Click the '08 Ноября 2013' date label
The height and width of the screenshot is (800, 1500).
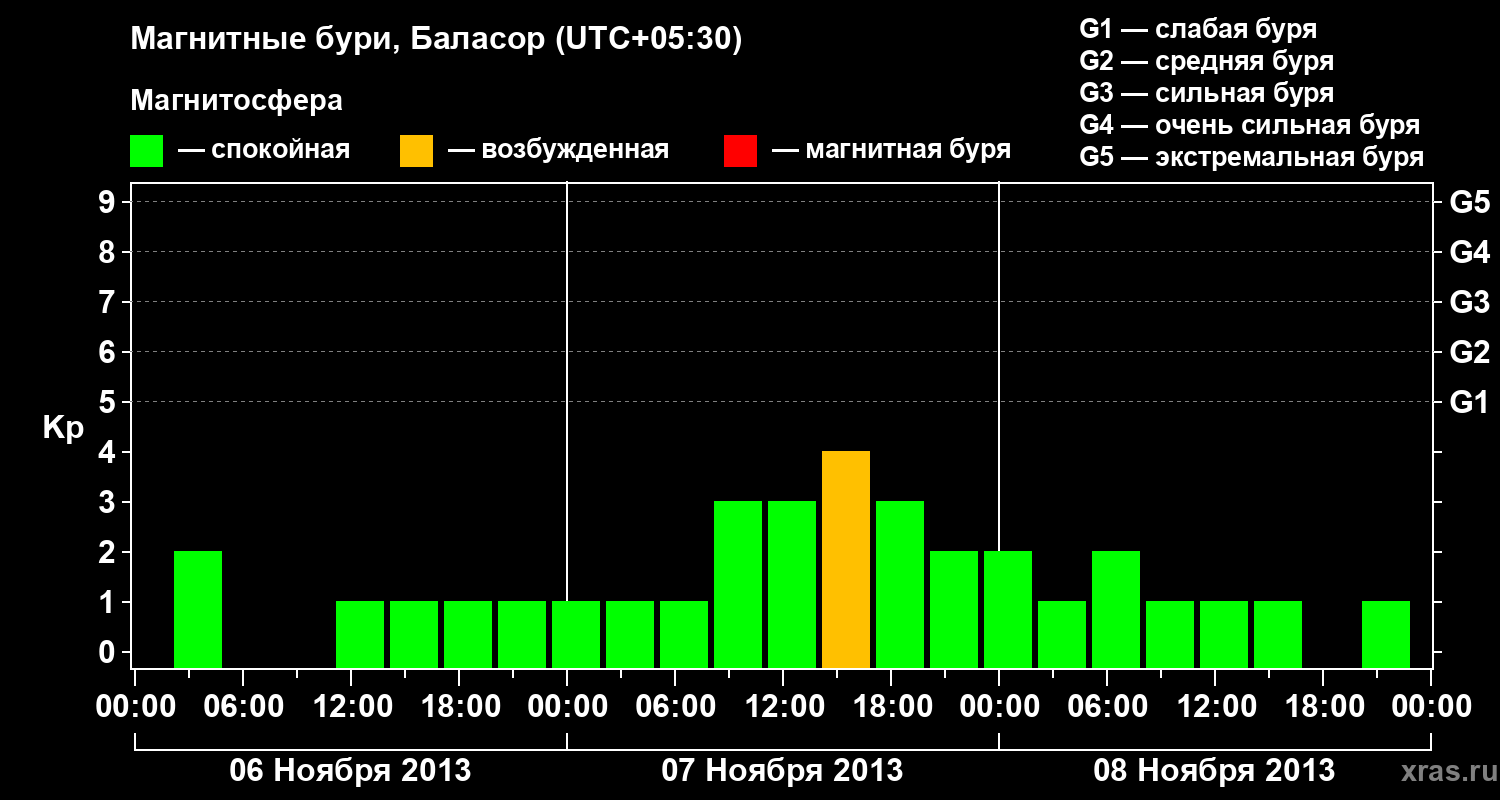(x=1214, y=770)
